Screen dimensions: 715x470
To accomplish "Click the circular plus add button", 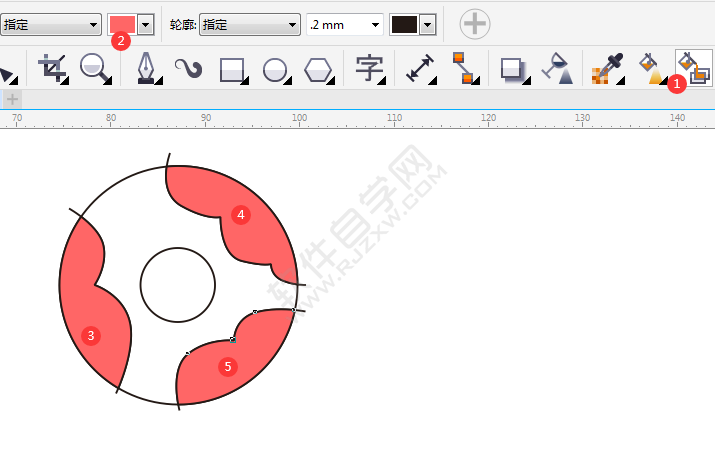I will [x=475, y=23].
